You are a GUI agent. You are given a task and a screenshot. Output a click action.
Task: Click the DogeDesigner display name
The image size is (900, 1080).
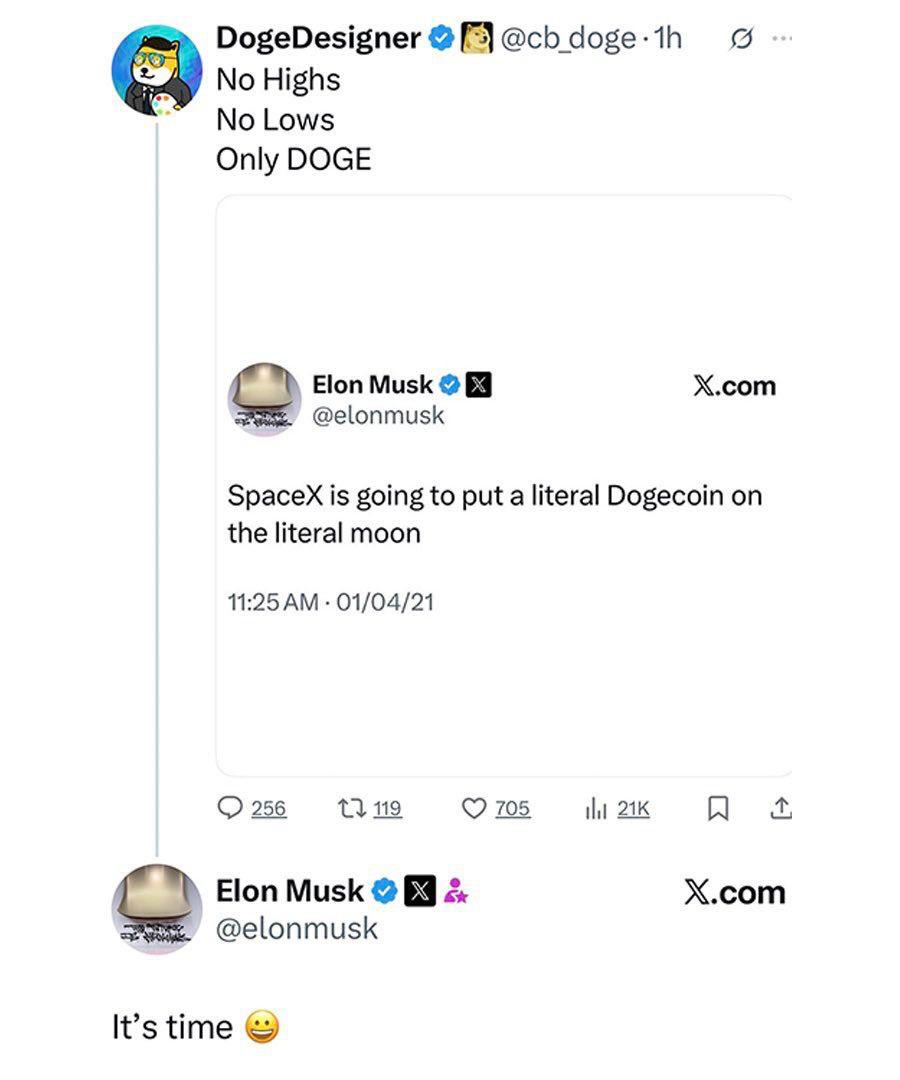tap(318, 39)
